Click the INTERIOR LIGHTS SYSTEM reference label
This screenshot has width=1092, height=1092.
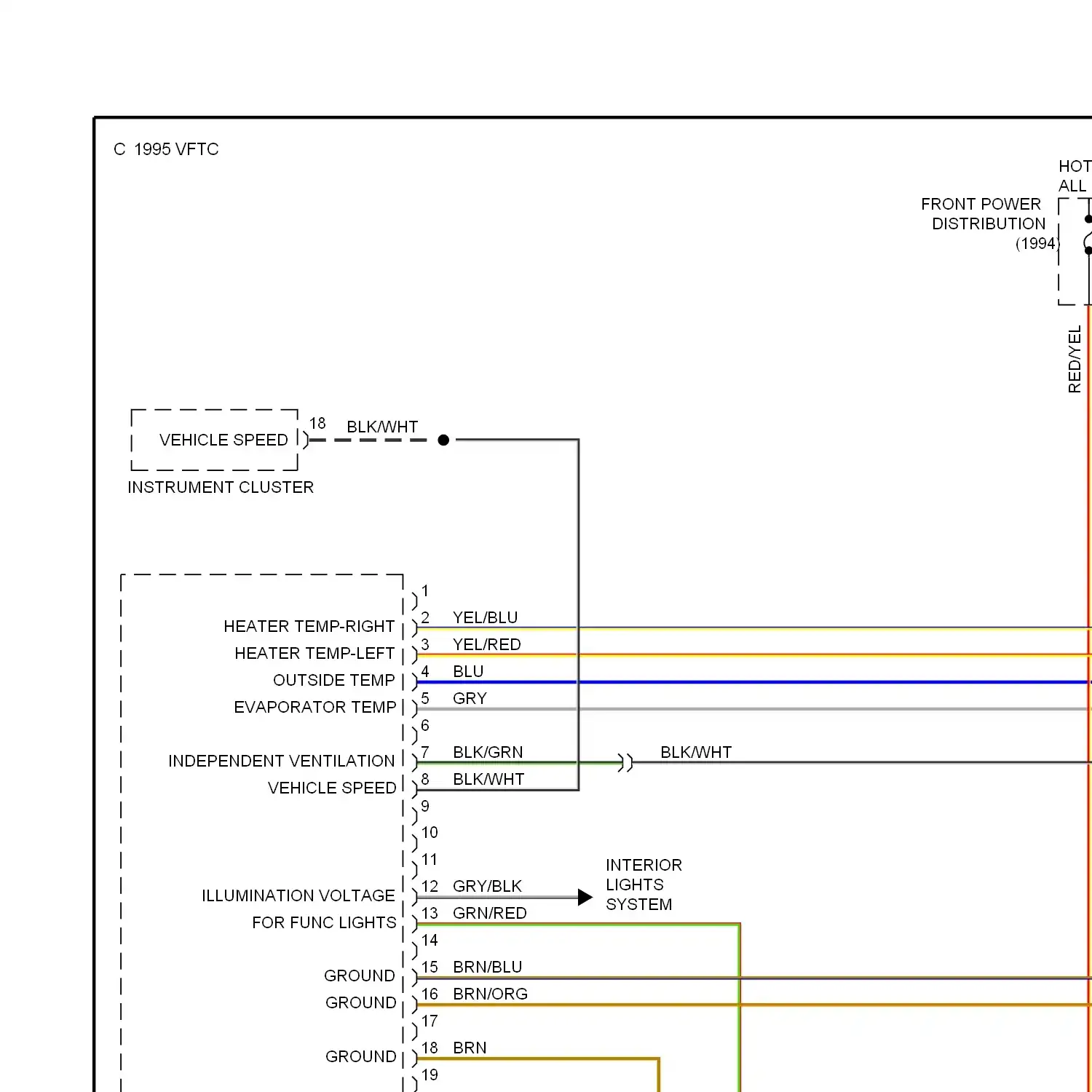tap(644, 885)
